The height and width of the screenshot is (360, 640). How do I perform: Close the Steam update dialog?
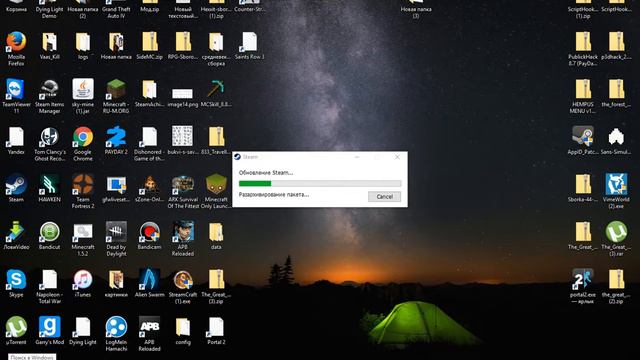(x=397, y=157)
